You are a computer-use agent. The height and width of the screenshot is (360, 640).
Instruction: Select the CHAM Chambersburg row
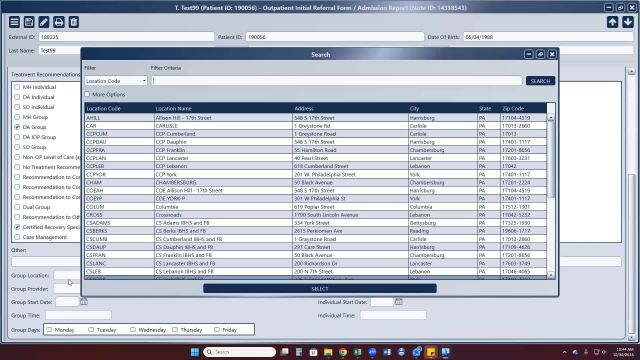[316, 182]
